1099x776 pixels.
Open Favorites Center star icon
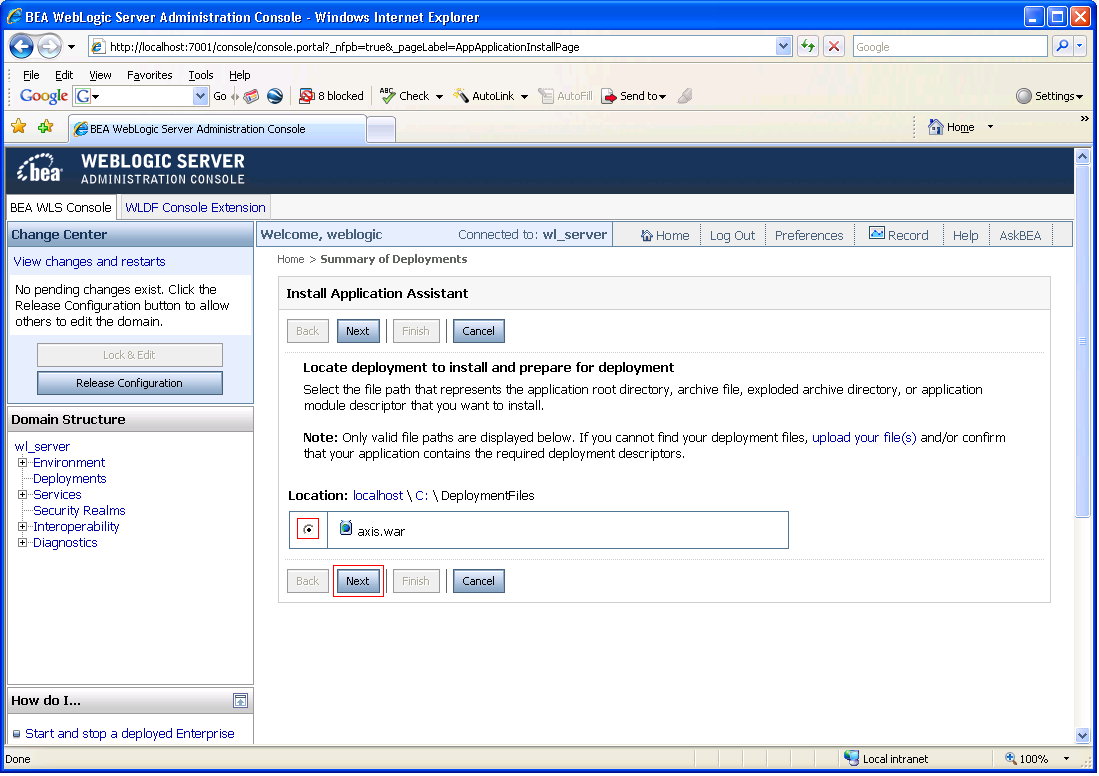click(19, 126)
